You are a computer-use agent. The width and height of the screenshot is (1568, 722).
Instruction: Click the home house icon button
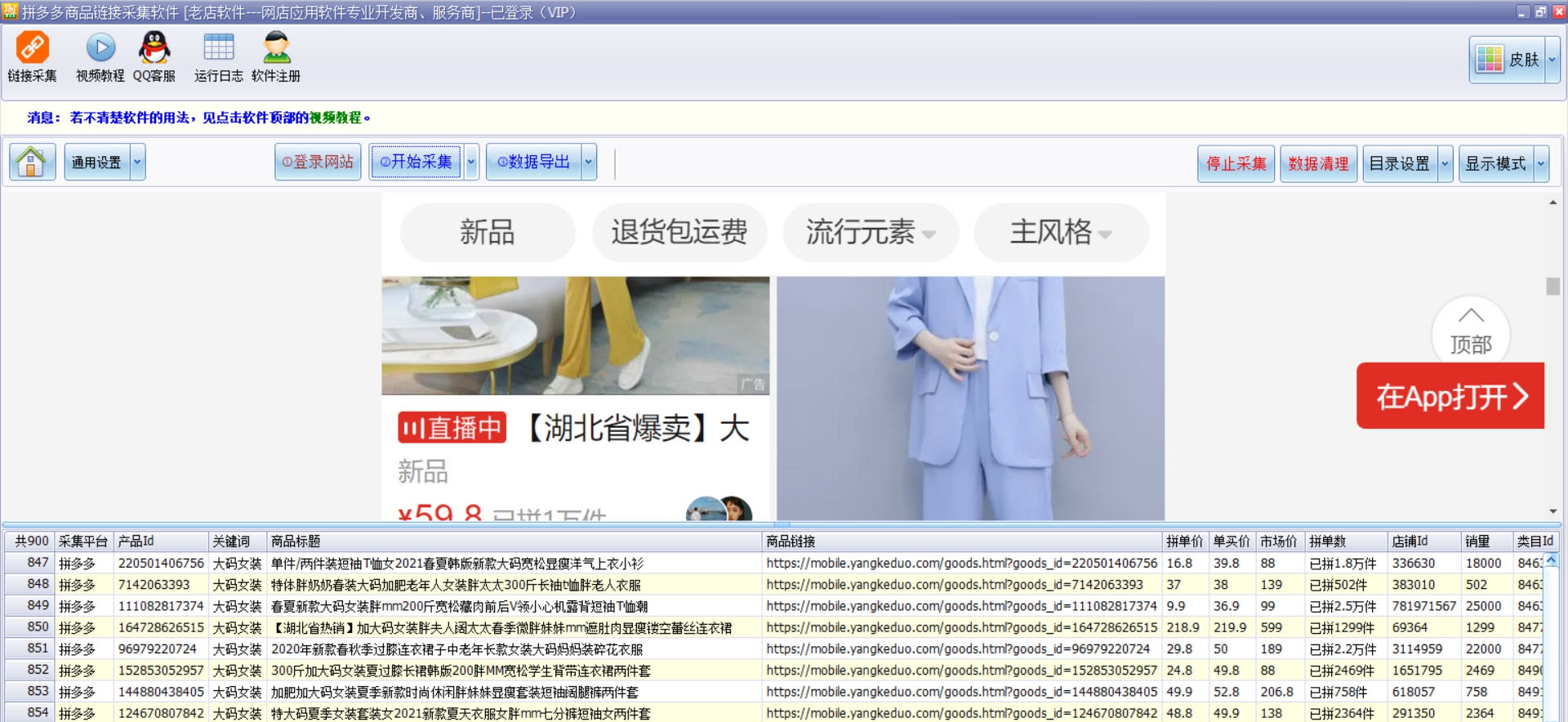32,162
